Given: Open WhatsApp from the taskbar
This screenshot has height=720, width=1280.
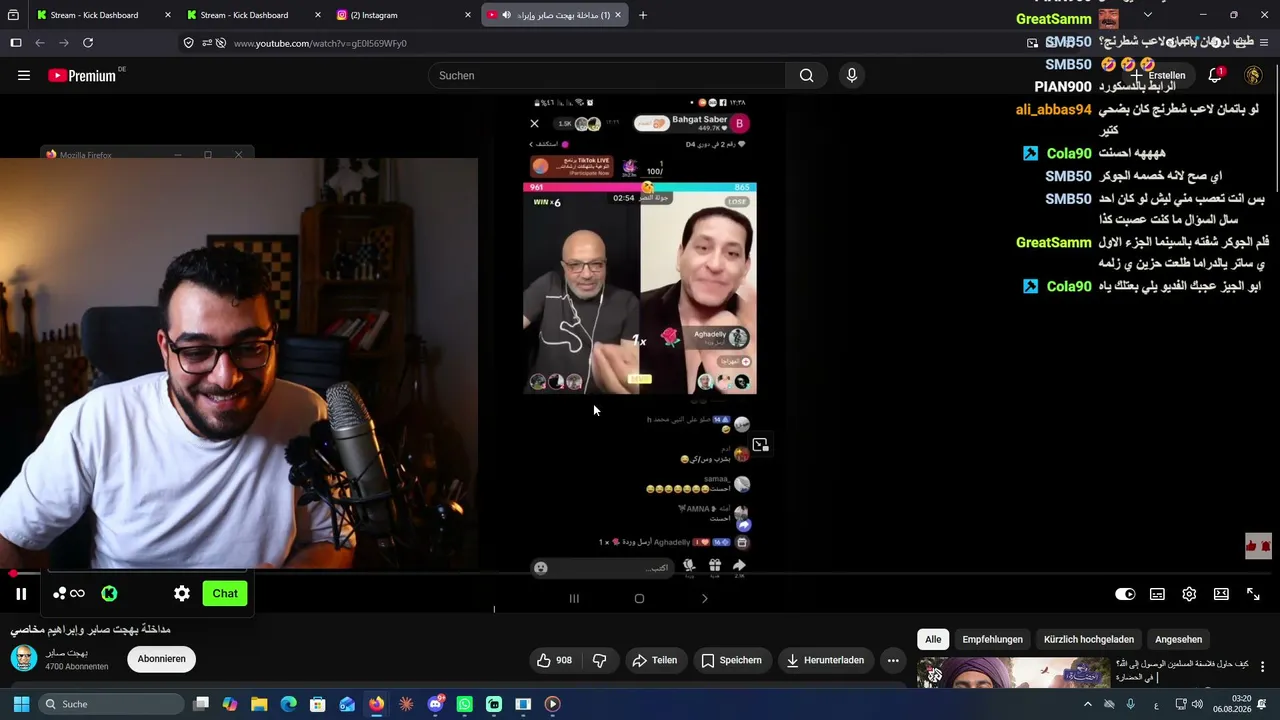Looking at the screenshot, I should tap(464, 704).
